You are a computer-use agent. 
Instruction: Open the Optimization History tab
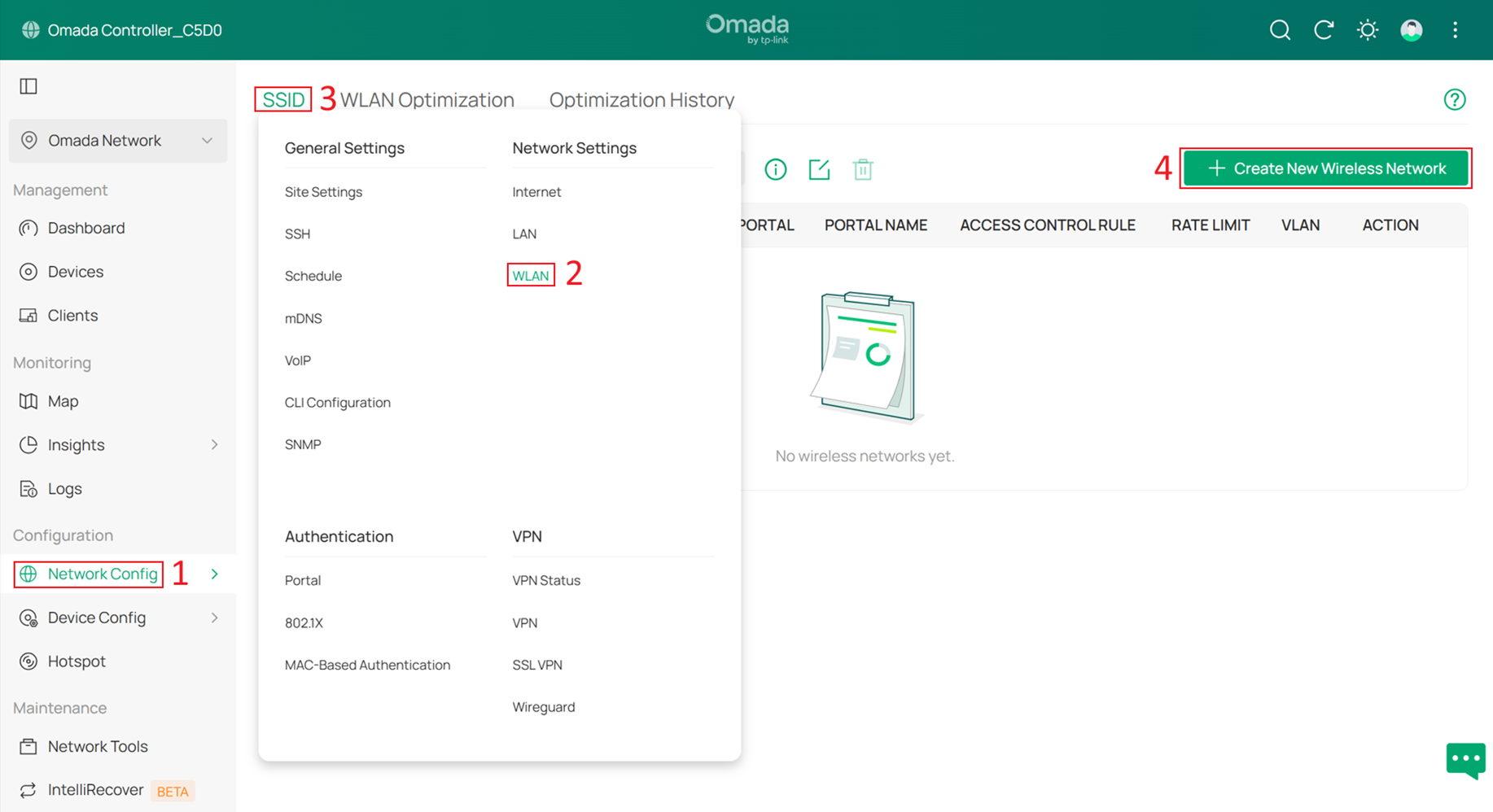[641, 99]
